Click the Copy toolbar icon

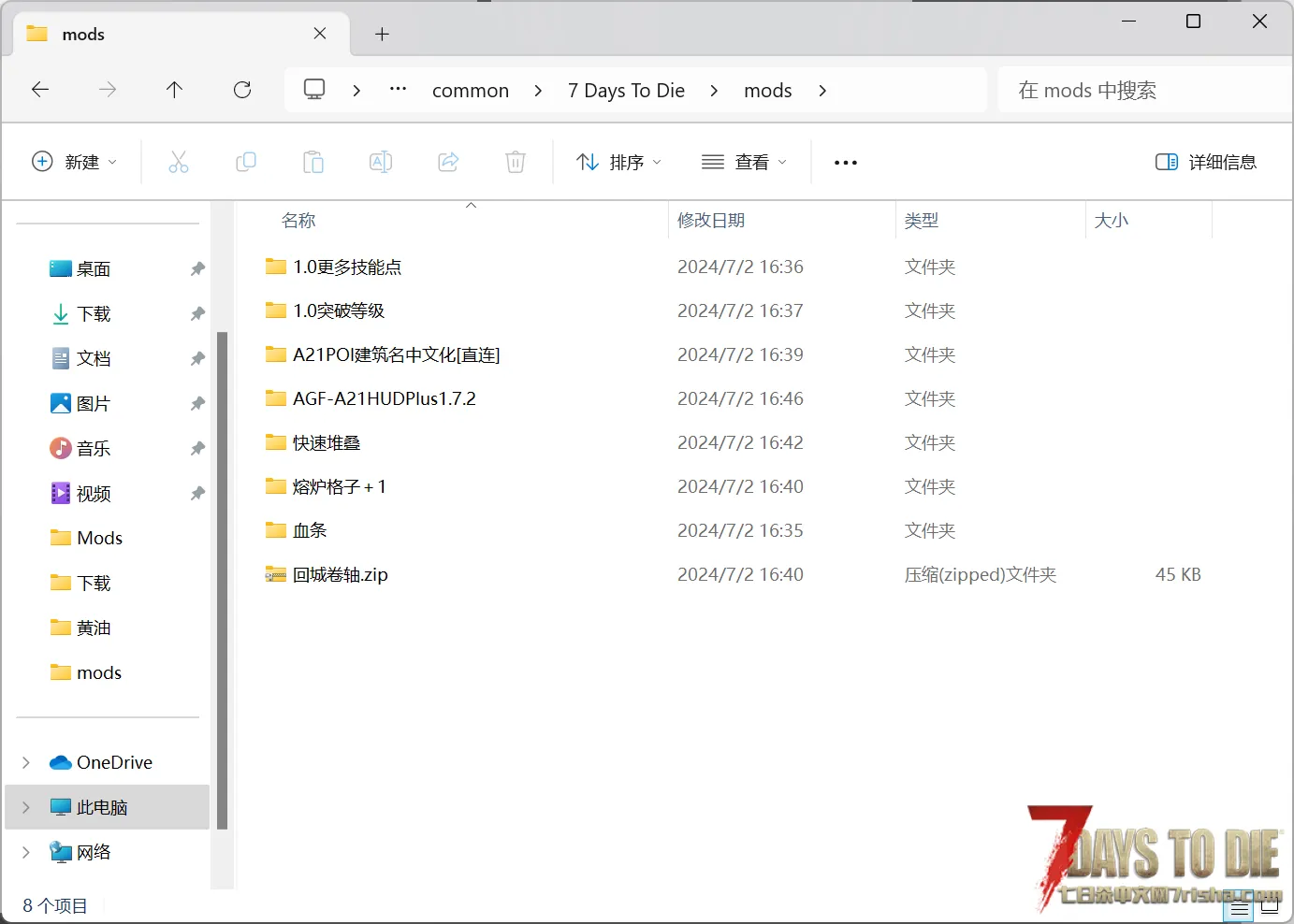click(x=246, y=162)
